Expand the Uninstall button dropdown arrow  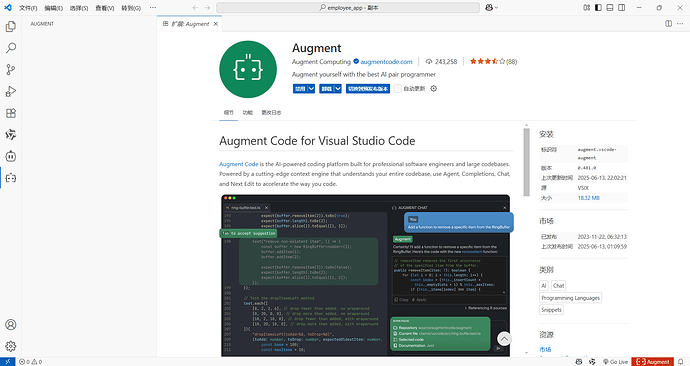tap(338, 88)
